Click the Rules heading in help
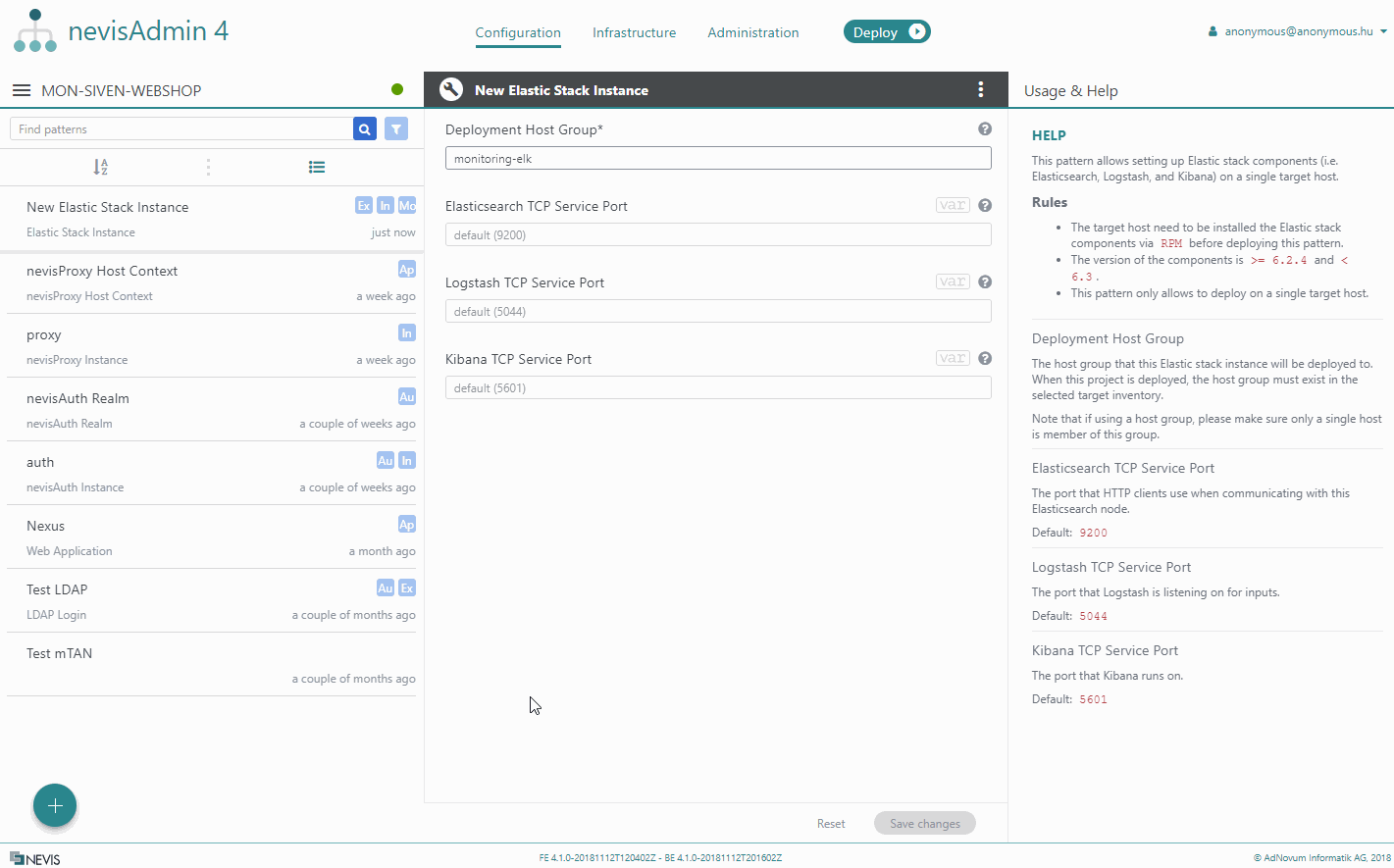The height and width of the screenshot is (868, 1394). click(1050, 202)
